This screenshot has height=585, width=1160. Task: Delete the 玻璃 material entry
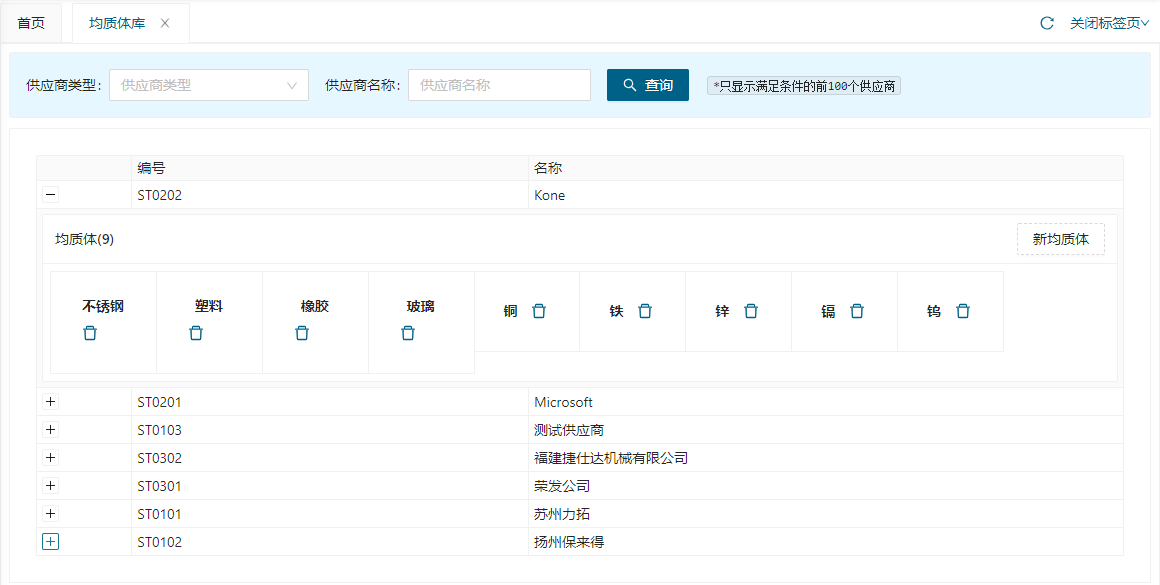[x=408, y=333]
